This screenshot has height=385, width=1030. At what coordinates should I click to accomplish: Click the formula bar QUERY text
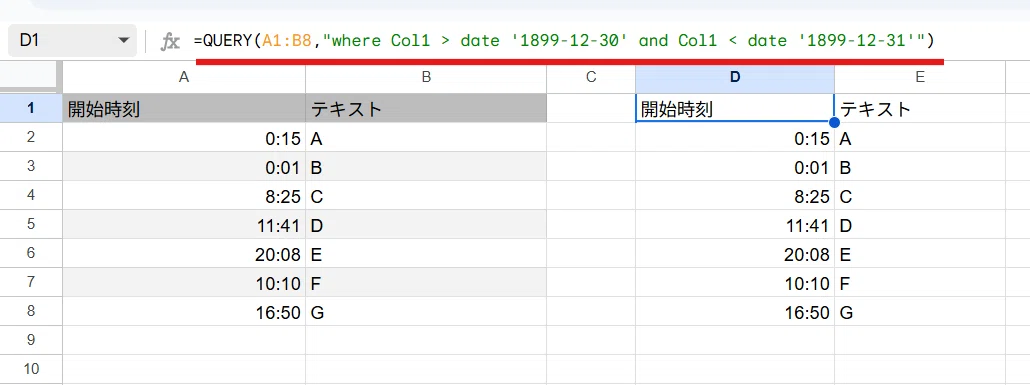[x=563, y=41]
